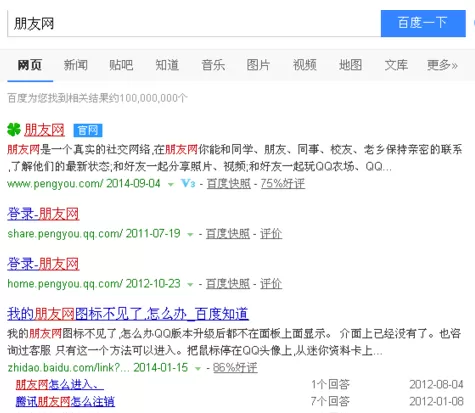
Task: Expand dropdown arrow after share.pengyou.qq.com date
Action: point(190,234)
